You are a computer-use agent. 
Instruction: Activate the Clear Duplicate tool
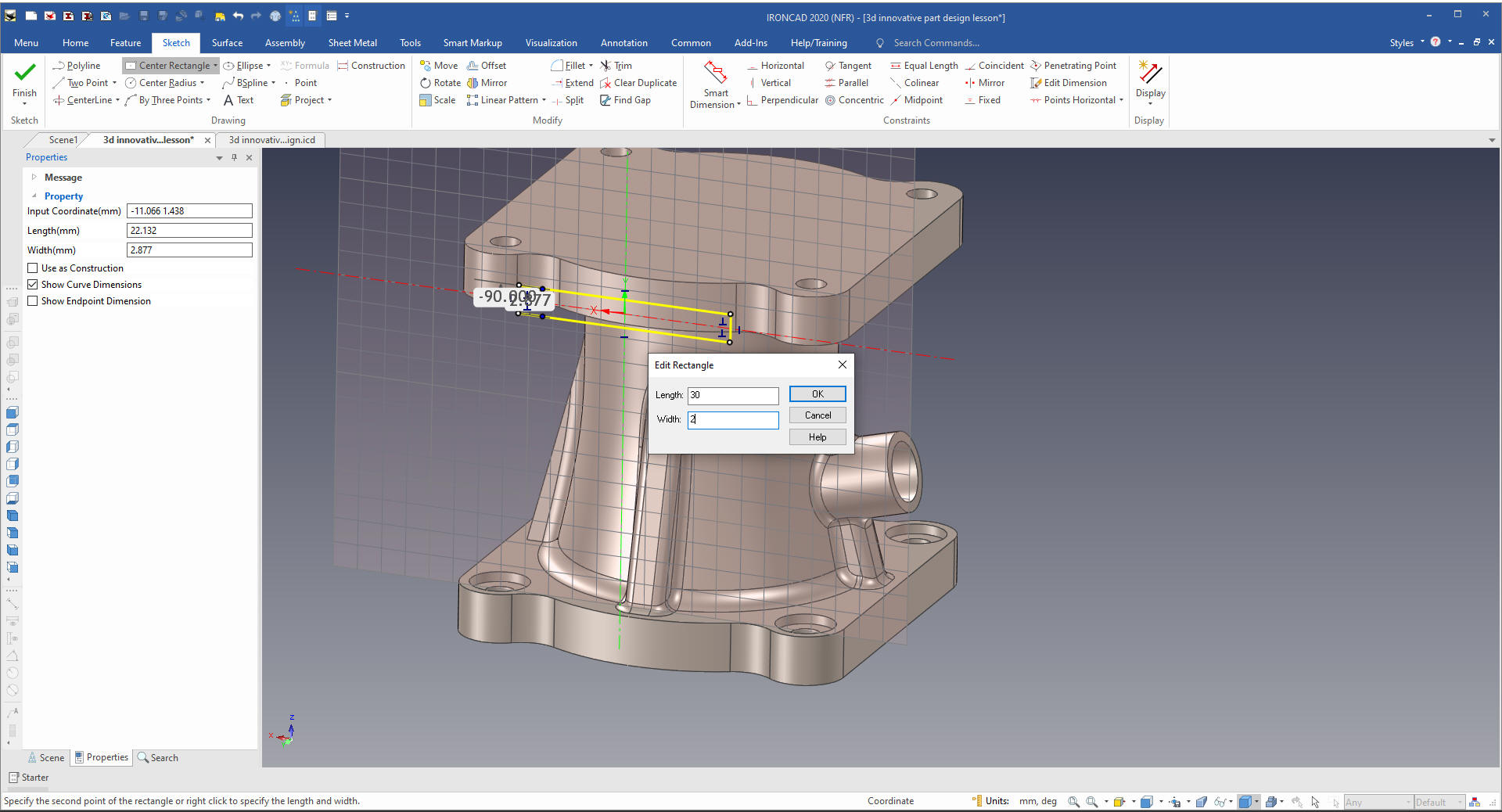pyautogui.click(x=638, y=83)
